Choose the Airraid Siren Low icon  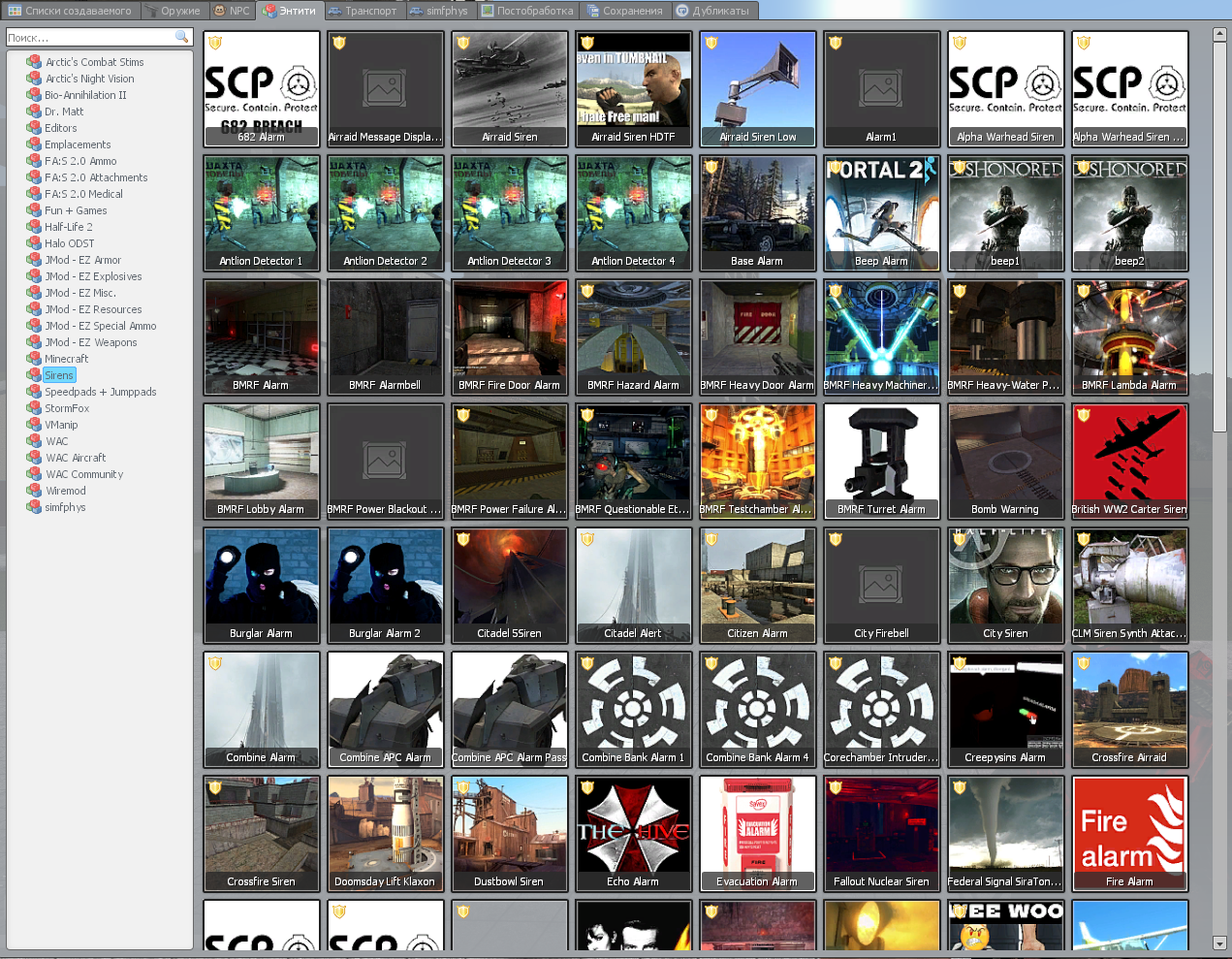pyautogui.click(x=758, y=89)
